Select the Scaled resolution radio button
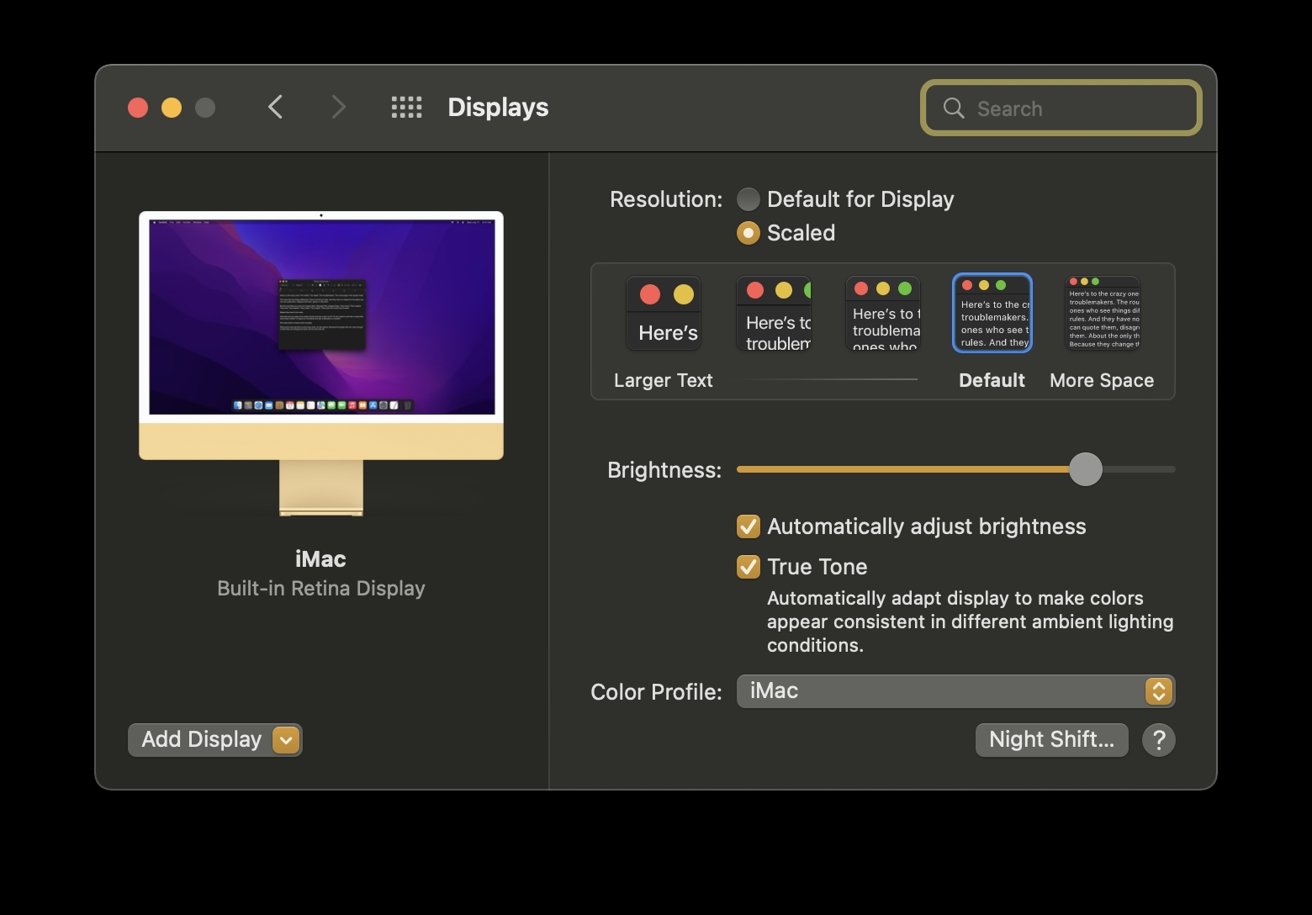 (748, 233)
